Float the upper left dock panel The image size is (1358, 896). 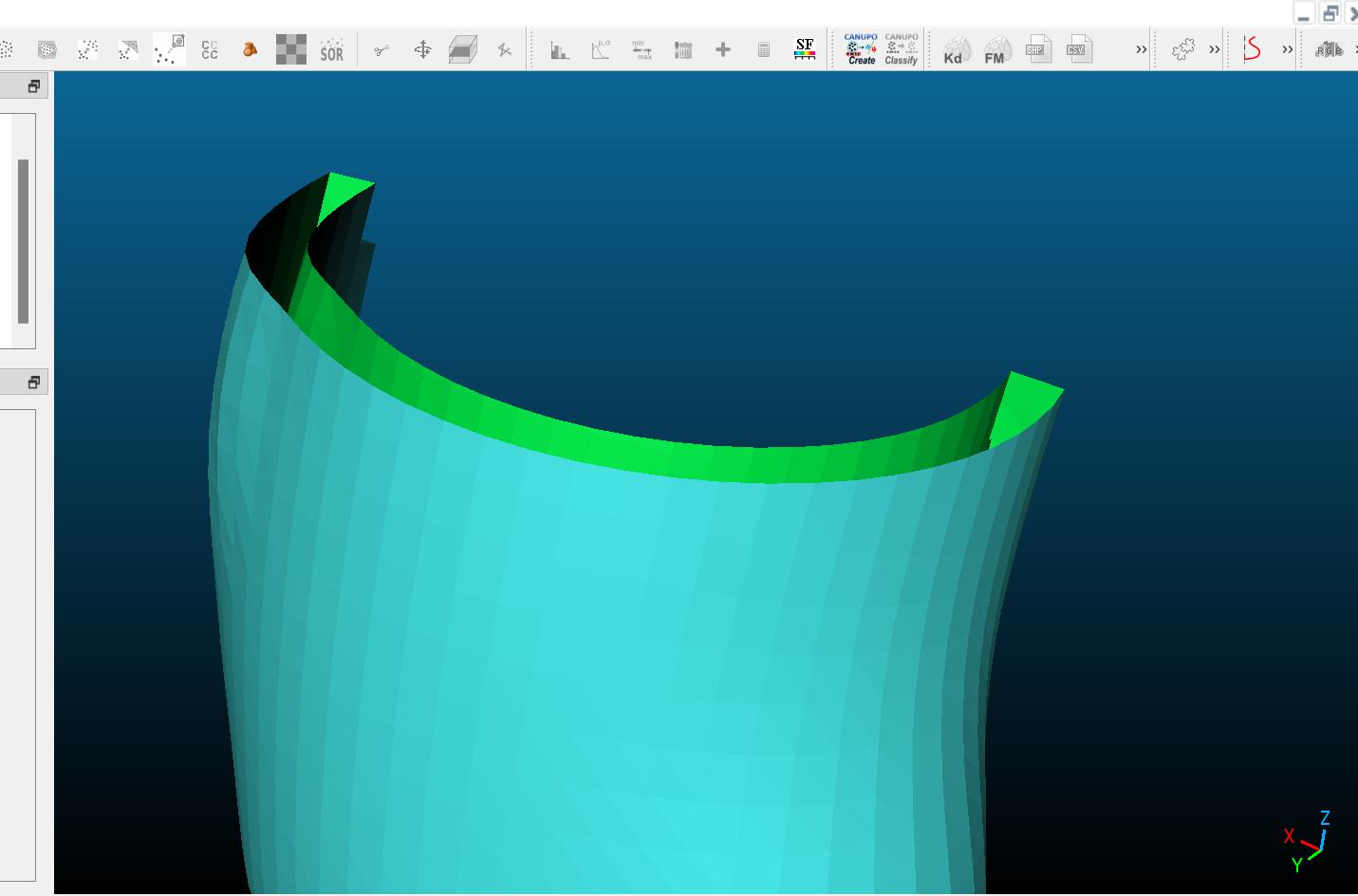point(34,86)
